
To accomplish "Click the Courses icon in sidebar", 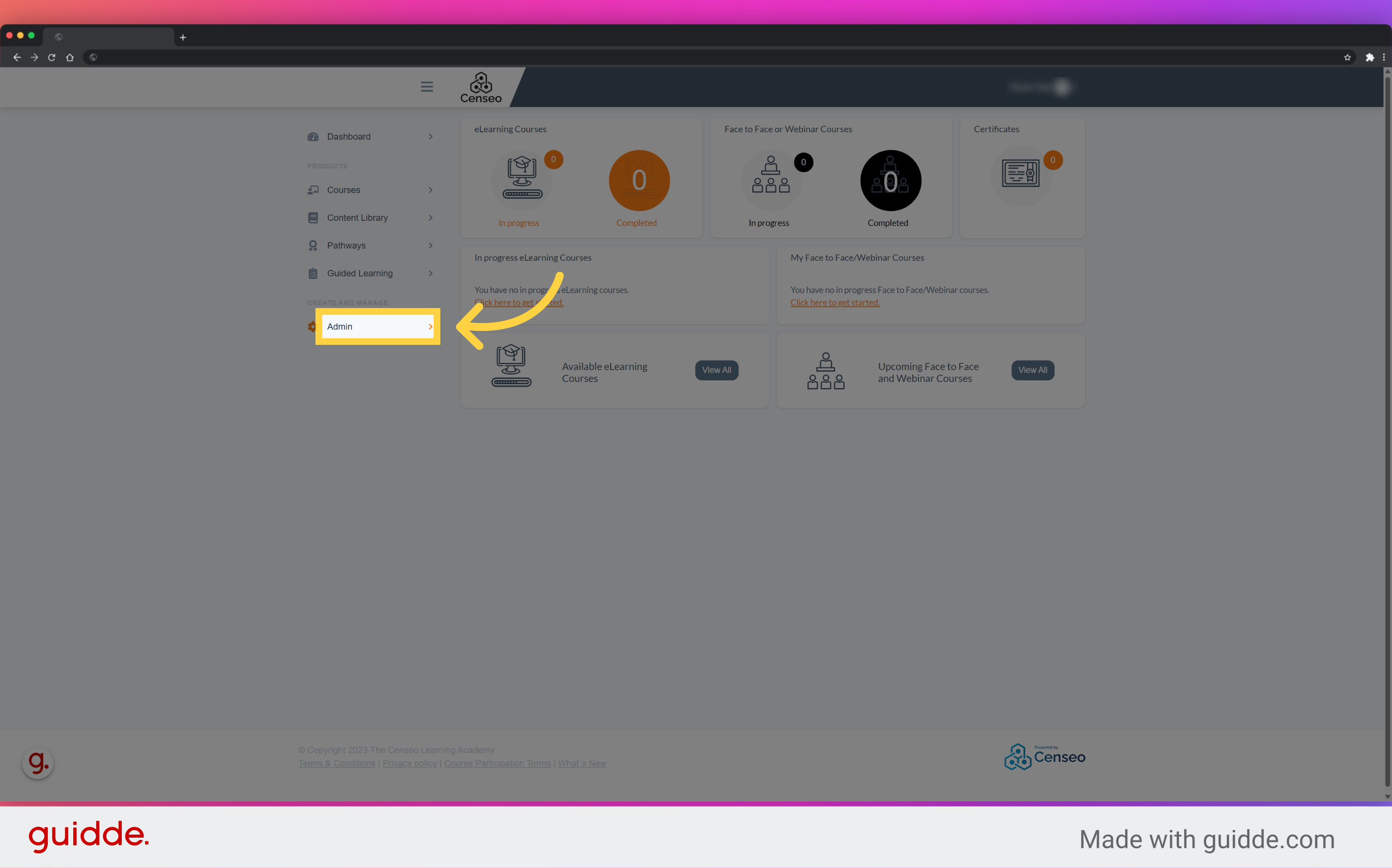I will coord(312,189).
